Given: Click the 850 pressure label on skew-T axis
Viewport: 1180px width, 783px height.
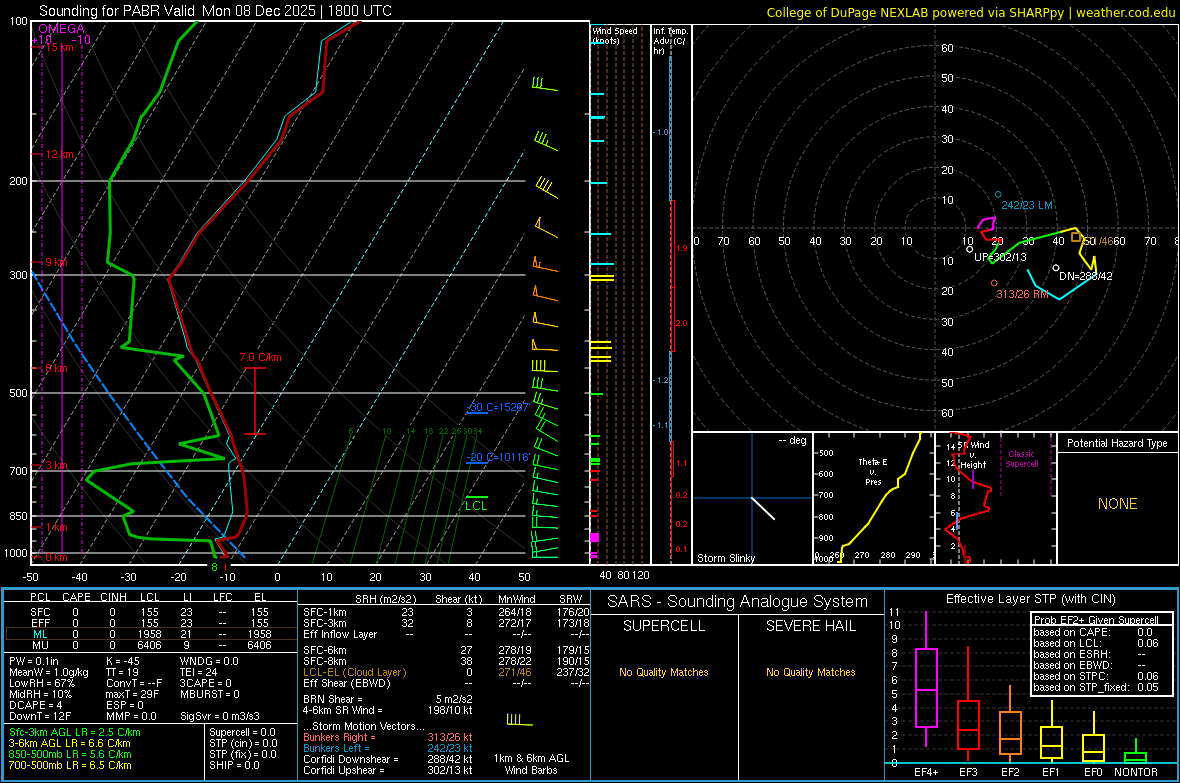Looking at the screenshot, I should point(18,516).
